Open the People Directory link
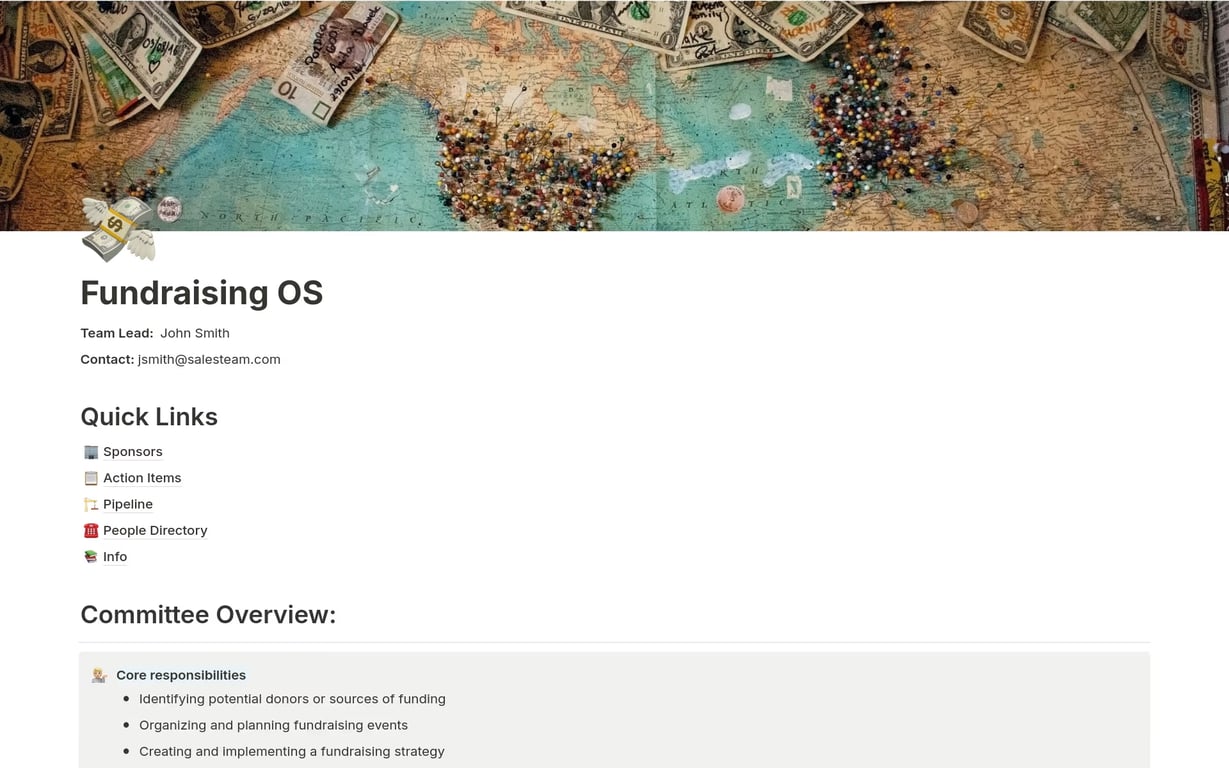The width and height of the screenshot is (1229, 768). (155, 530)
